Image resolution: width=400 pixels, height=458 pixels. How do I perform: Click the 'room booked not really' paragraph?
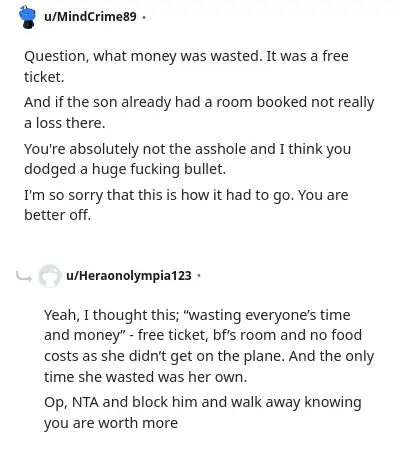pyautogui.click(x=199, y=112)
